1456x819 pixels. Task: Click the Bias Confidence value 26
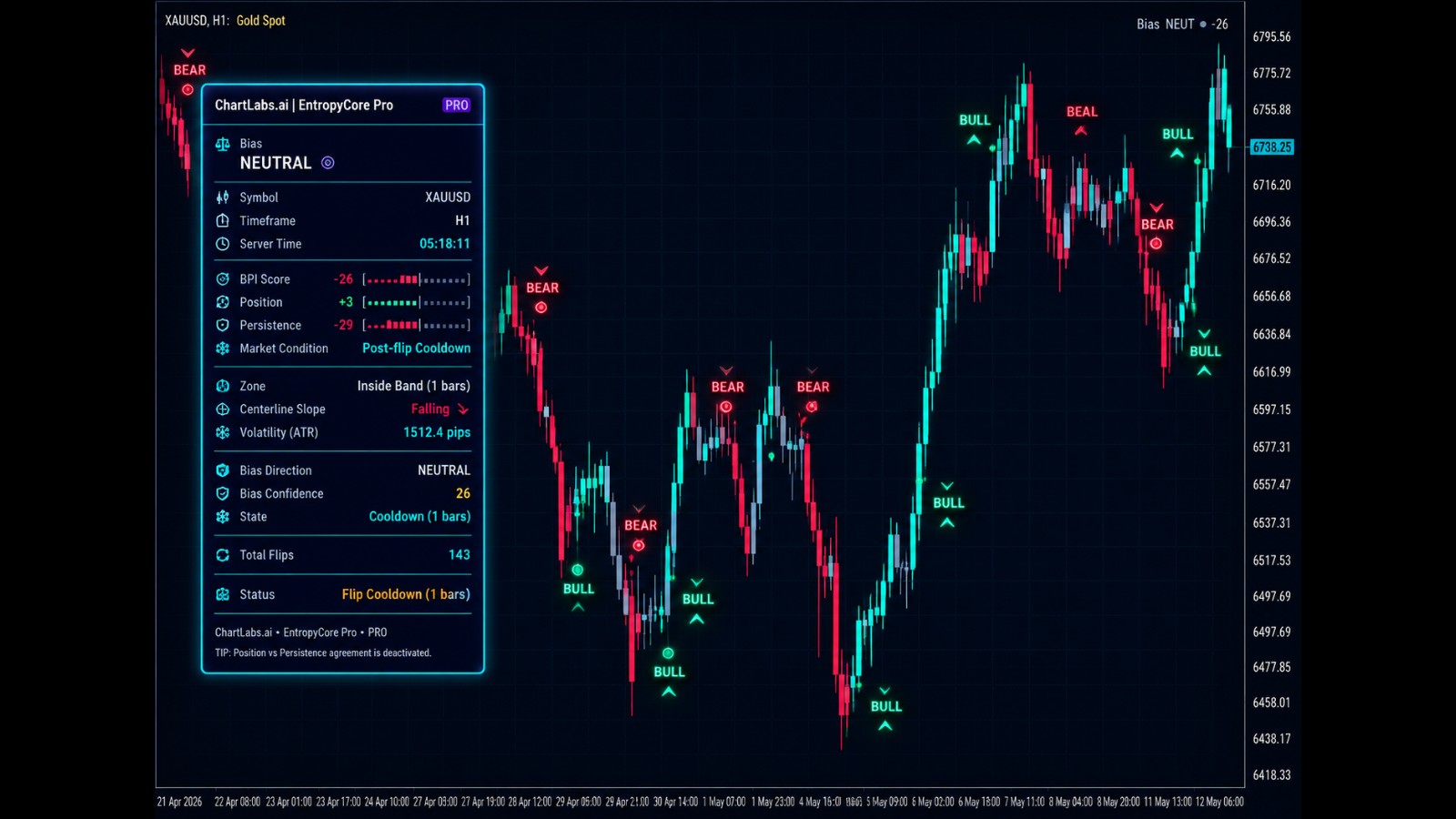click(463, 493)
